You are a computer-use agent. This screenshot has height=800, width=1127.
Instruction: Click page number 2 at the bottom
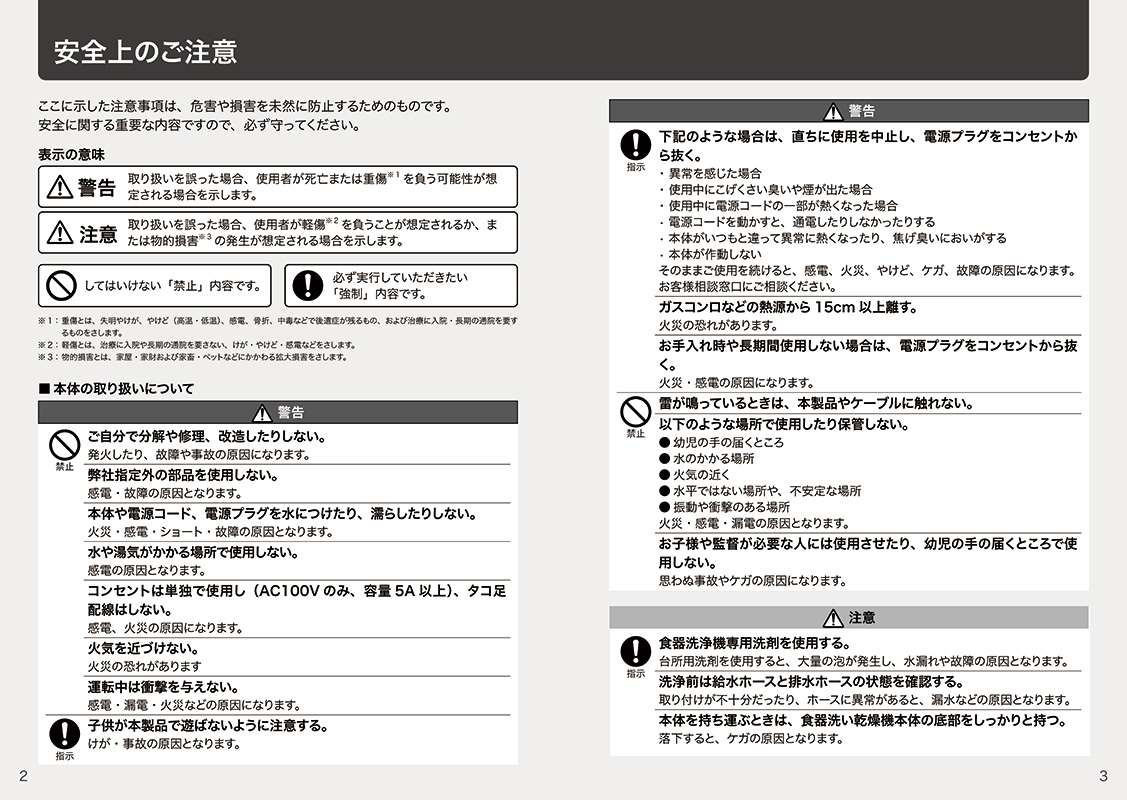point(24,776)
